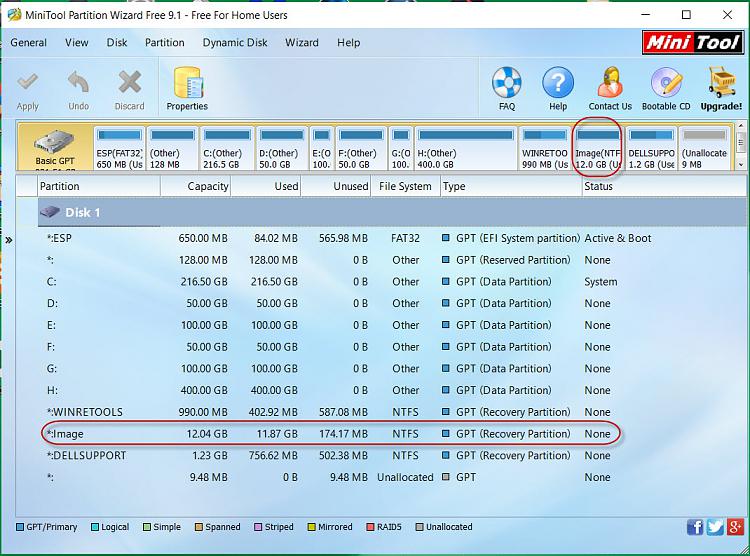Click the Apply checkmark icon
This screenshot has height=556, width=750.
(x=27, y=82)
